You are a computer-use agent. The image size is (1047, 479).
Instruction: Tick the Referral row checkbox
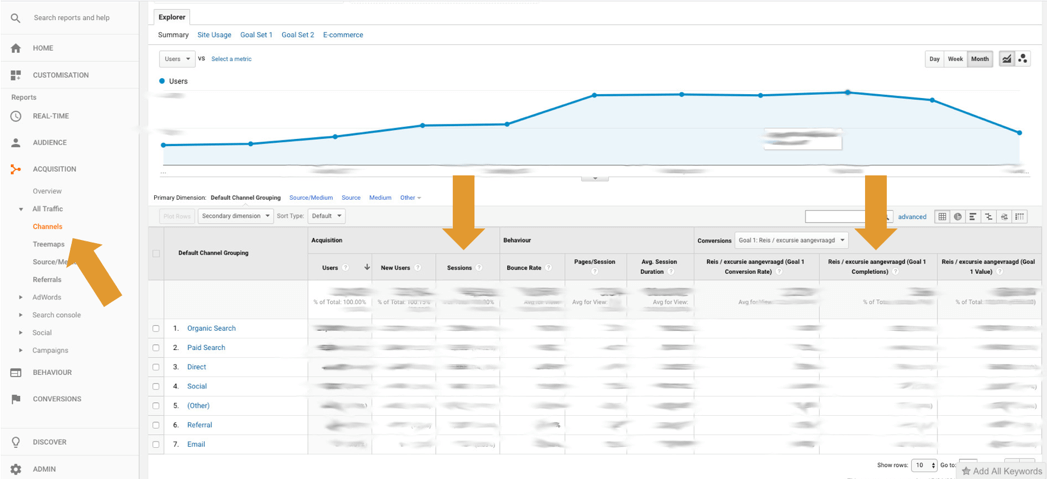(x=156, y=425)
